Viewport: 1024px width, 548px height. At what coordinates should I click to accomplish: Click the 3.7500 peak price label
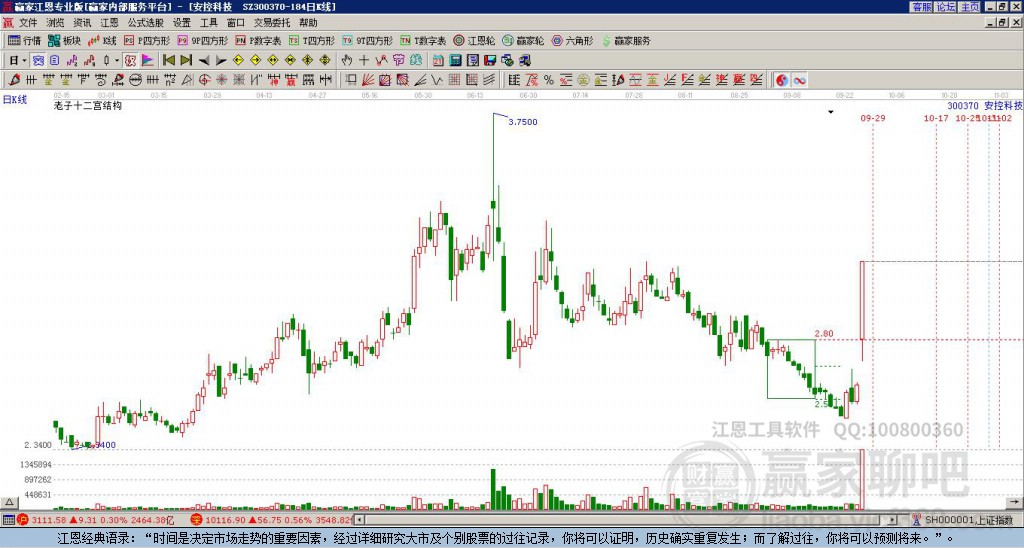pos(522,122)
